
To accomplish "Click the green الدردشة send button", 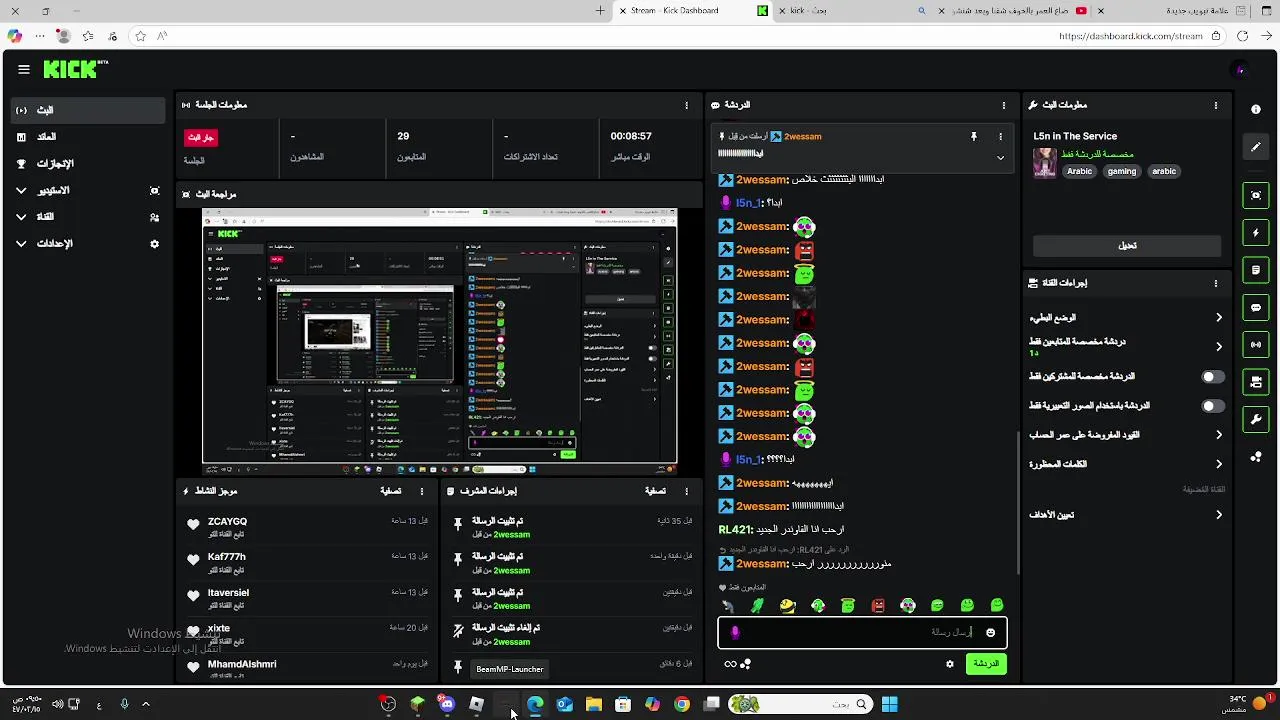I will coord(986,664).
